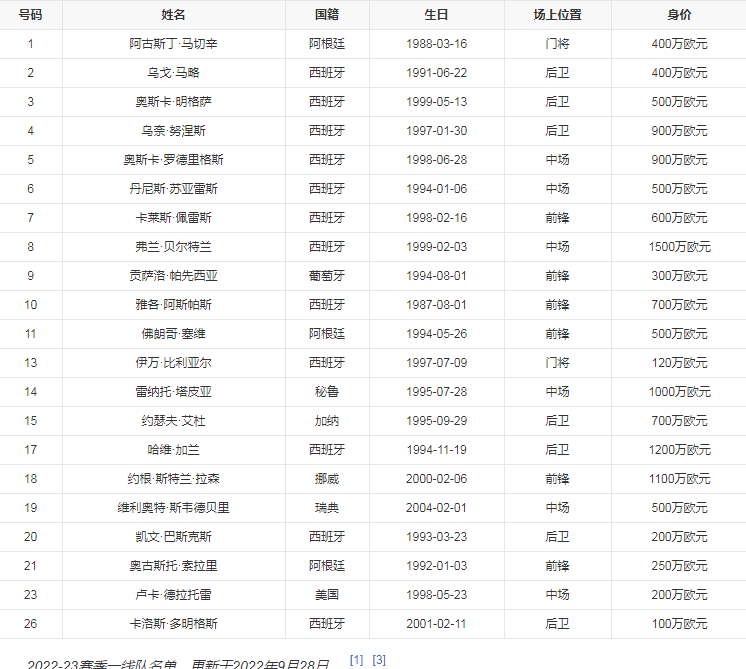Click the 号码 column header

30,15
